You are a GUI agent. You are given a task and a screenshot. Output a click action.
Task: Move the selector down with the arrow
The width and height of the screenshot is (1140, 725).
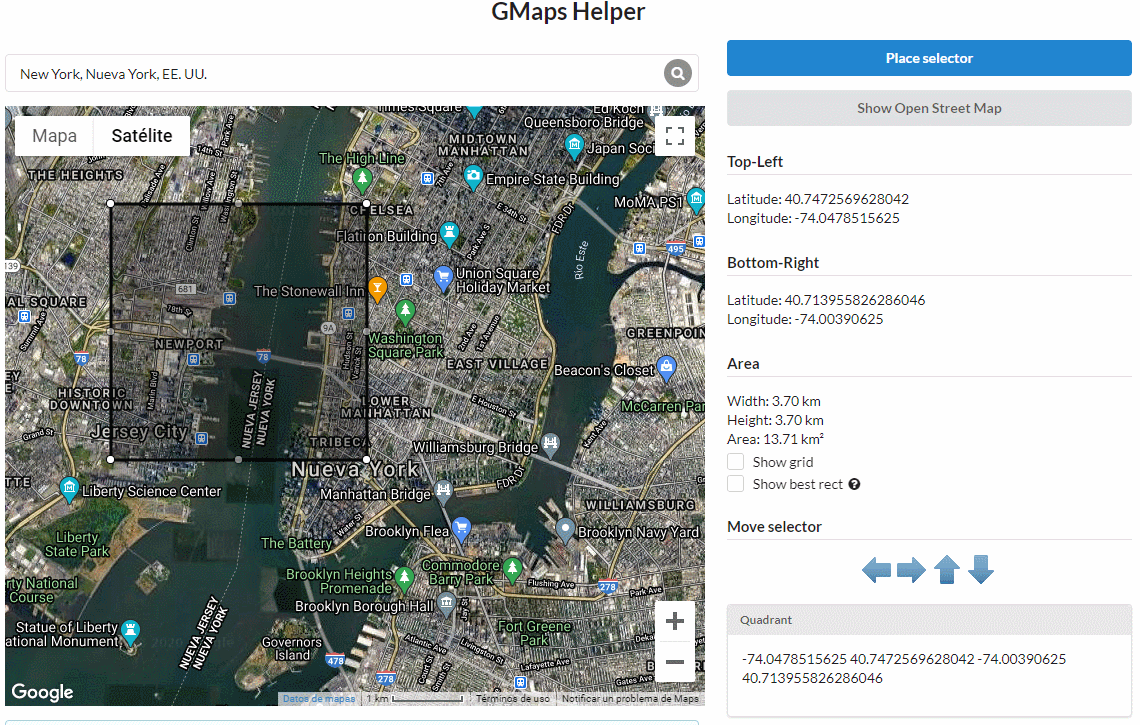click(981, 570)
